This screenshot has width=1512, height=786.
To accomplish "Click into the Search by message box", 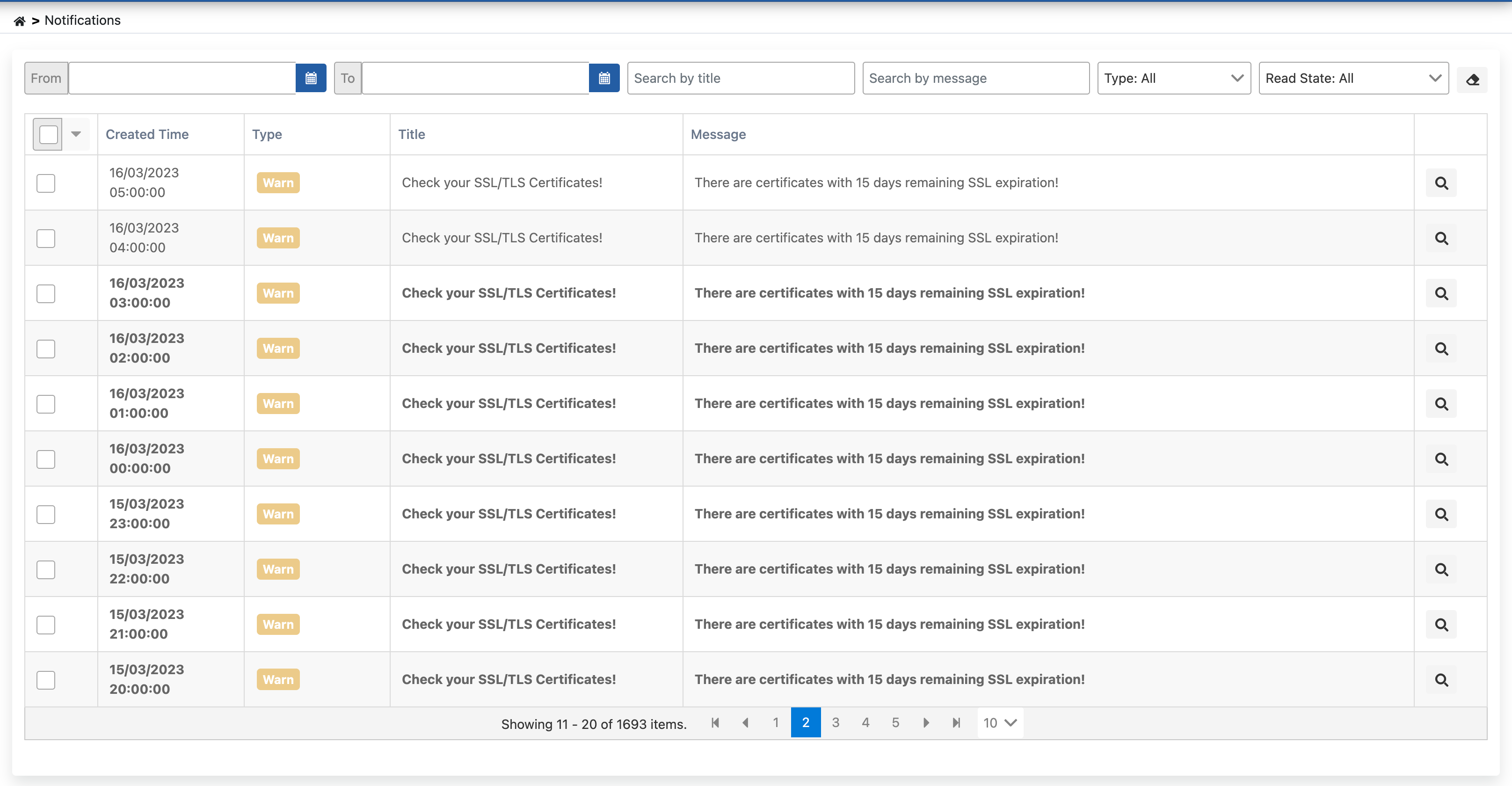I will [x=975, y=78].
